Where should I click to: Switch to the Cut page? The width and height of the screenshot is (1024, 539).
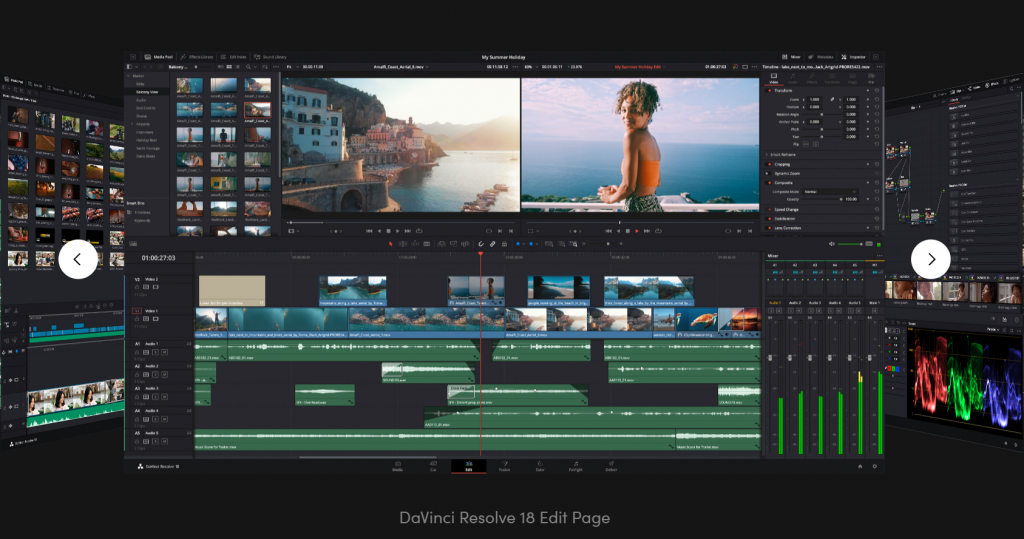pos(433,466)
